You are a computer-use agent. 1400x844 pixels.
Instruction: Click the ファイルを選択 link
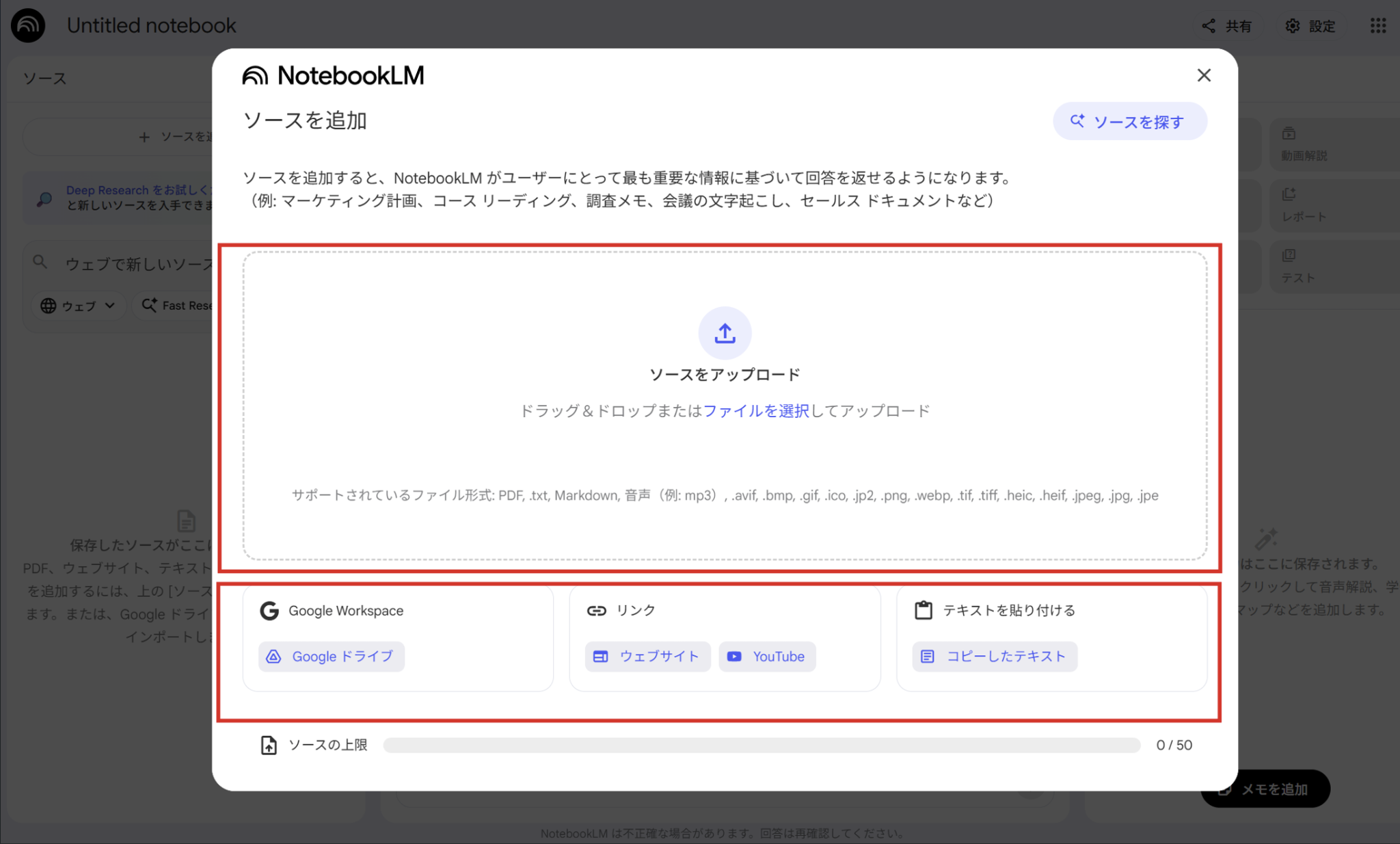[x=756, y=410]
